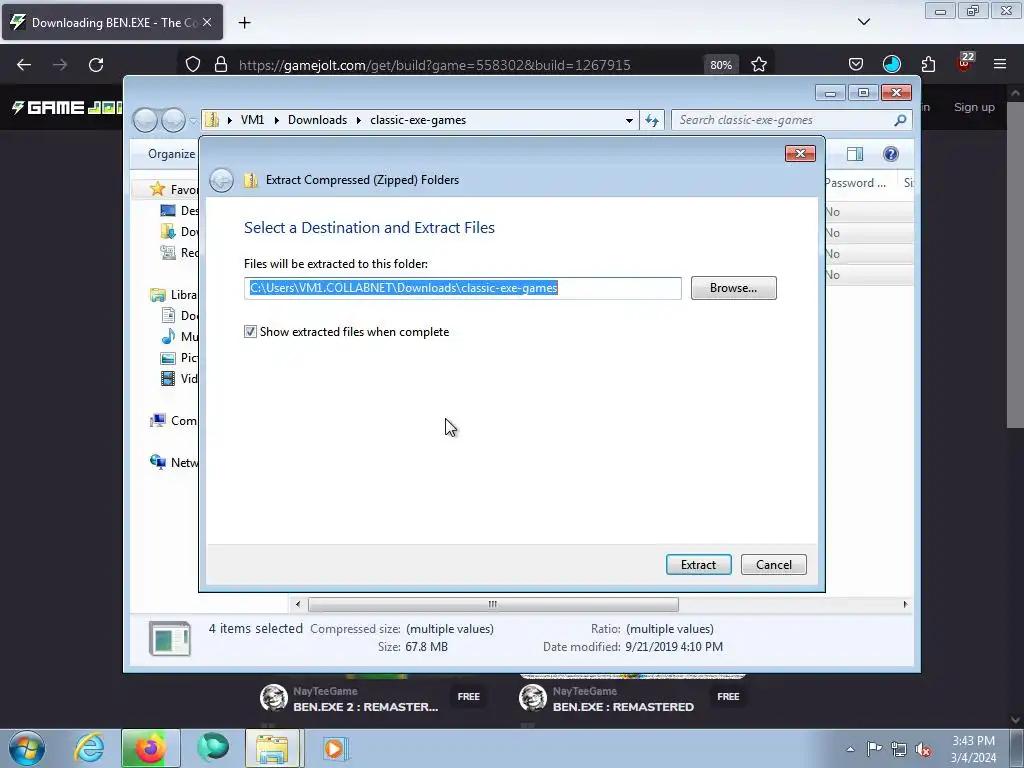
Task: Select the Favorites star in sidebar
Action: (x=157, y=189)
